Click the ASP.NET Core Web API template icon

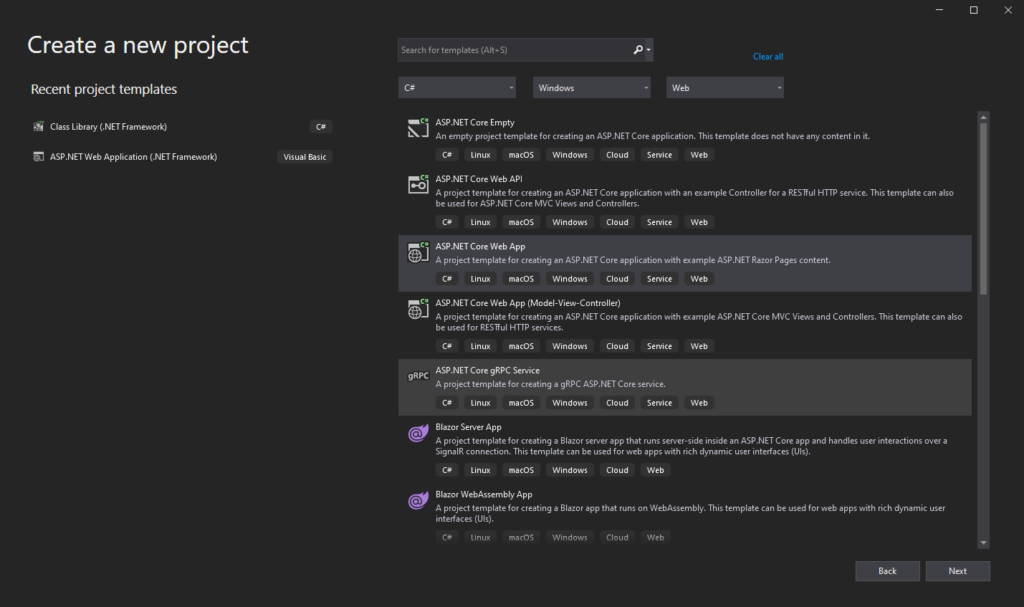click(418, 184)
